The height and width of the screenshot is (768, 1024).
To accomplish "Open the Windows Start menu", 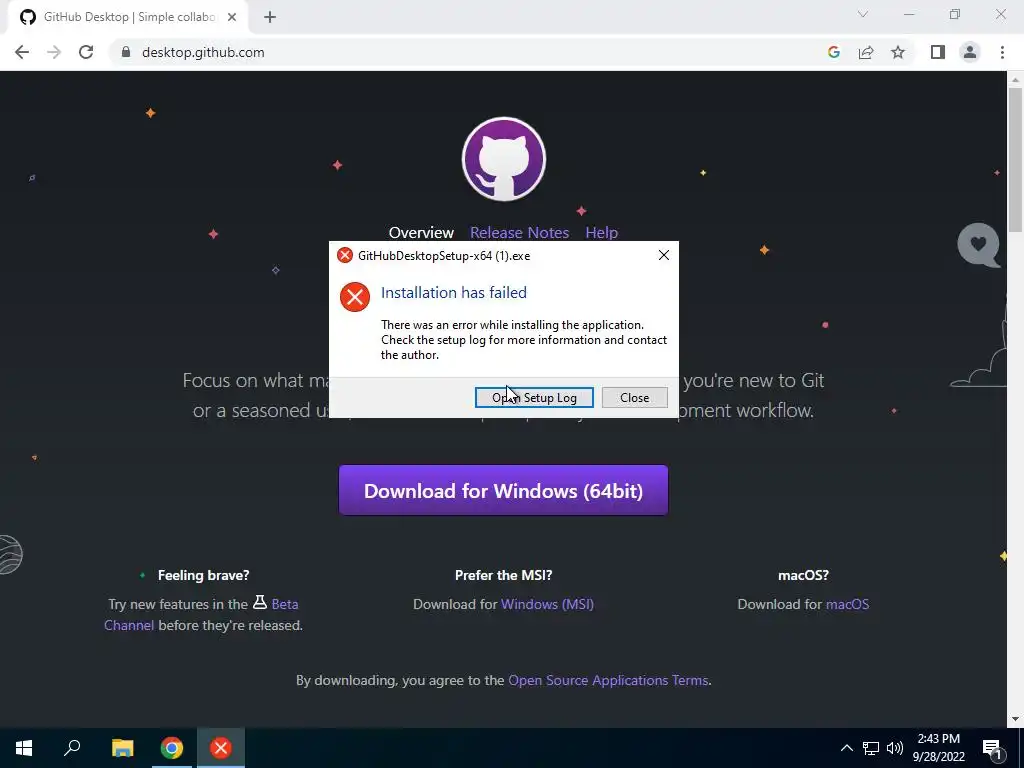I will [x=24, y=748].
